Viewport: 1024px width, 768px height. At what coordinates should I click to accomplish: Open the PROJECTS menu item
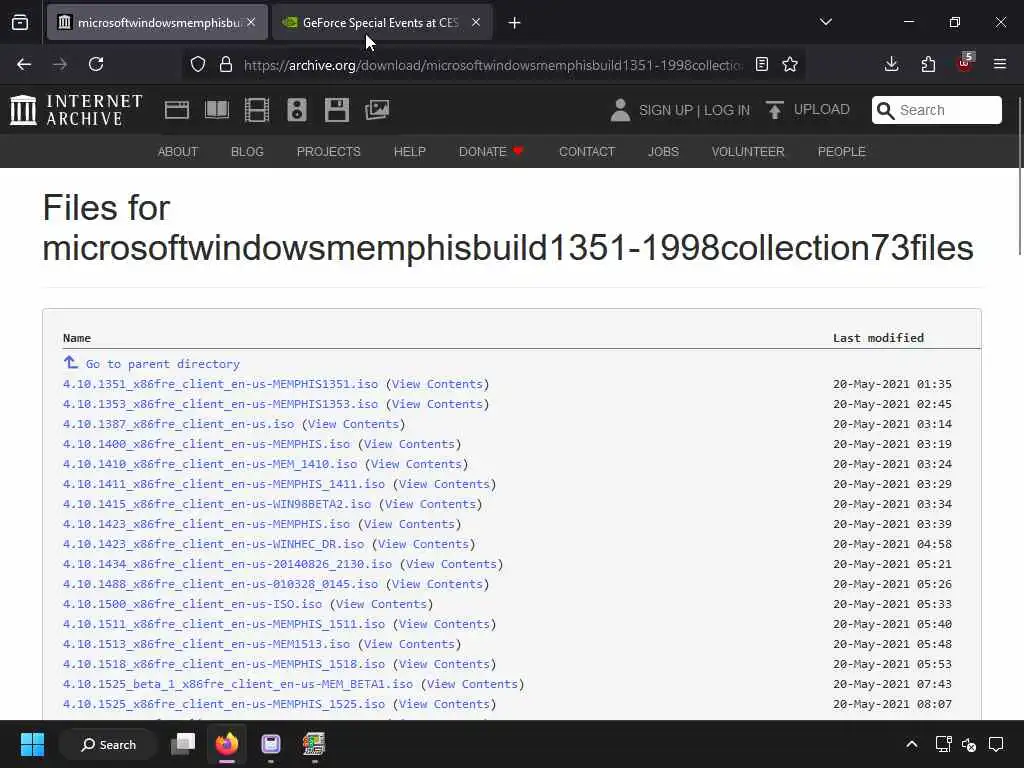click(x=328, y=152)
